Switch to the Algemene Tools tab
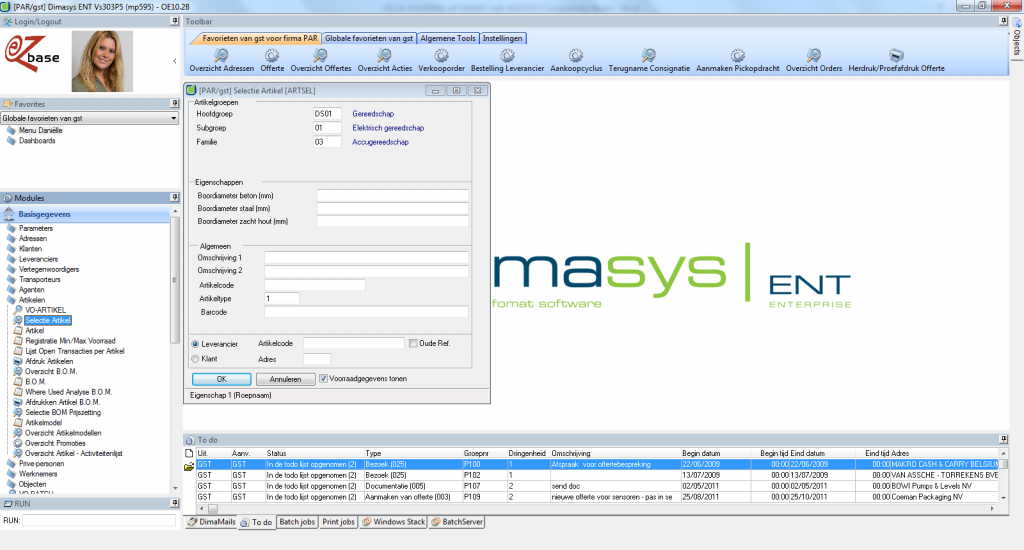Screen dimensions: 1024x550 click(448, 38)
